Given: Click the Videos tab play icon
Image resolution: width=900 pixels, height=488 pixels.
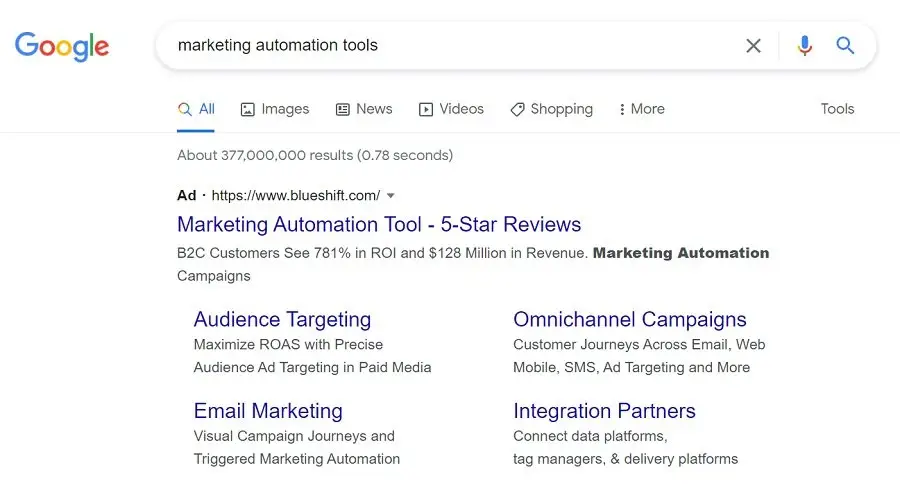Looking at the screenshot, I should [426, 110].
